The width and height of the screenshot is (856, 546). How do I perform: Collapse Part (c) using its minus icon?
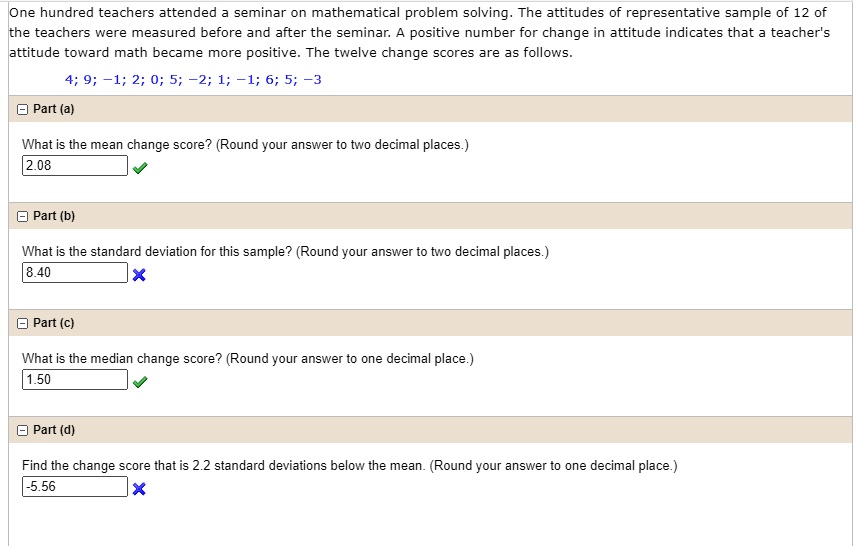point(23,323)
